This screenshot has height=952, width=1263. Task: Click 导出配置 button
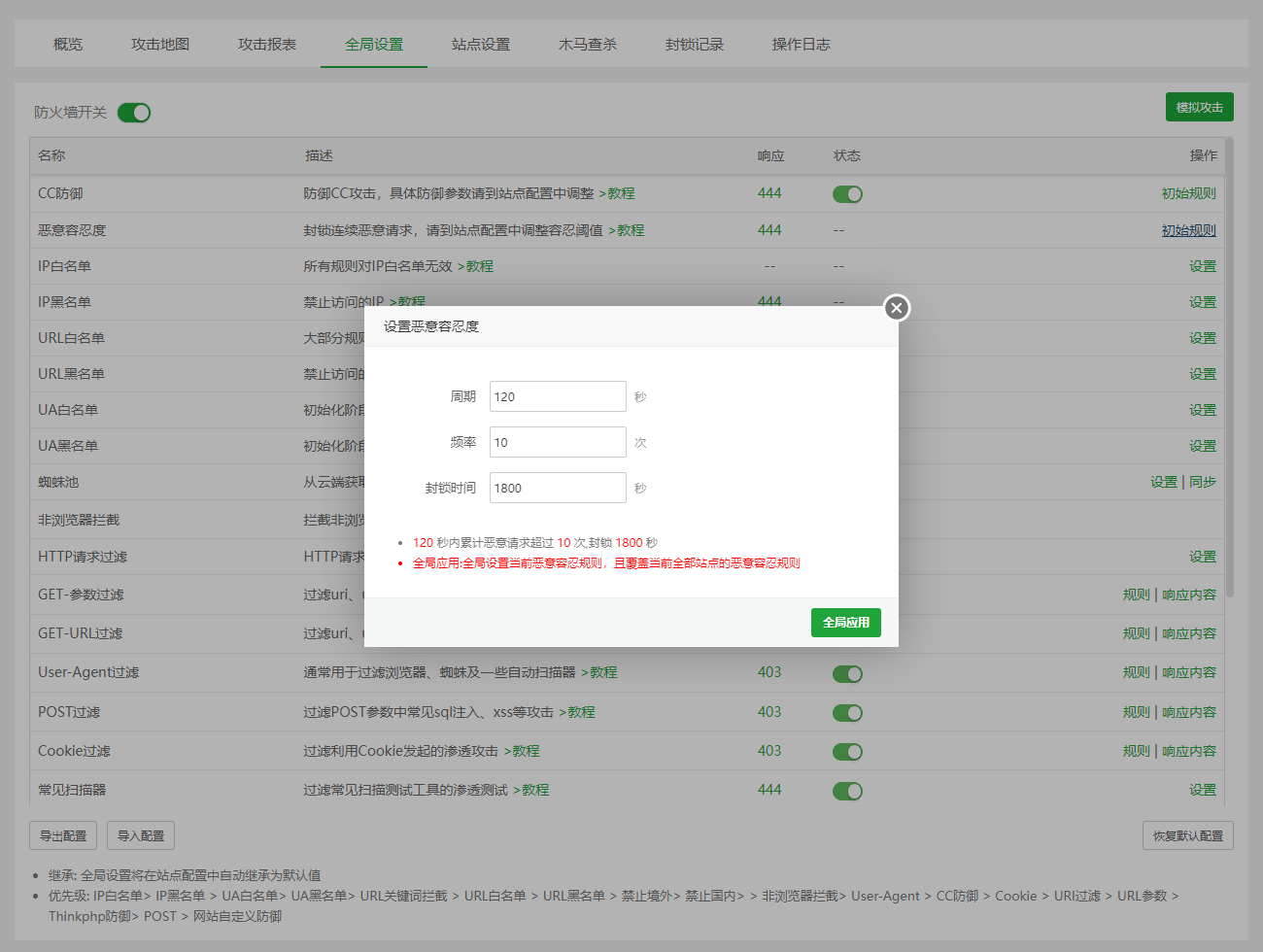coord(63,835)
